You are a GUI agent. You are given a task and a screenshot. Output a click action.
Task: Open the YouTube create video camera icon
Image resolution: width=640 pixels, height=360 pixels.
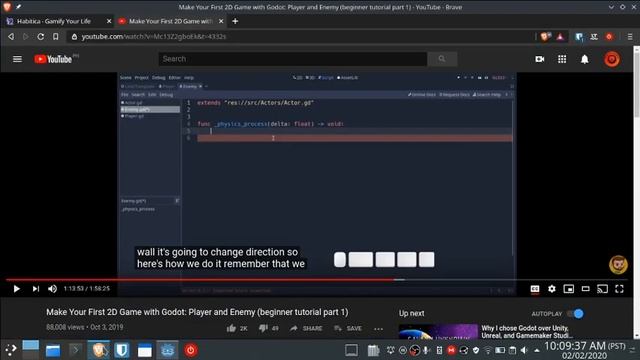[x=540, y=59]
